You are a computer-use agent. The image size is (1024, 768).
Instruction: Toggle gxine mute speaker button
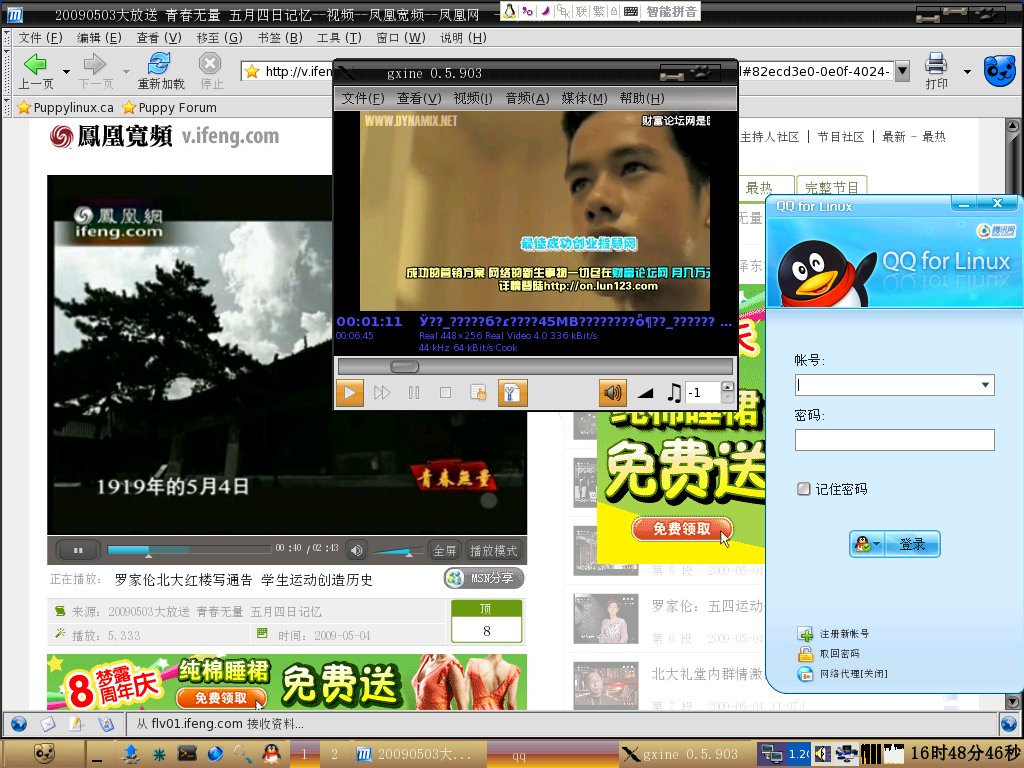(x=613, y=393)
